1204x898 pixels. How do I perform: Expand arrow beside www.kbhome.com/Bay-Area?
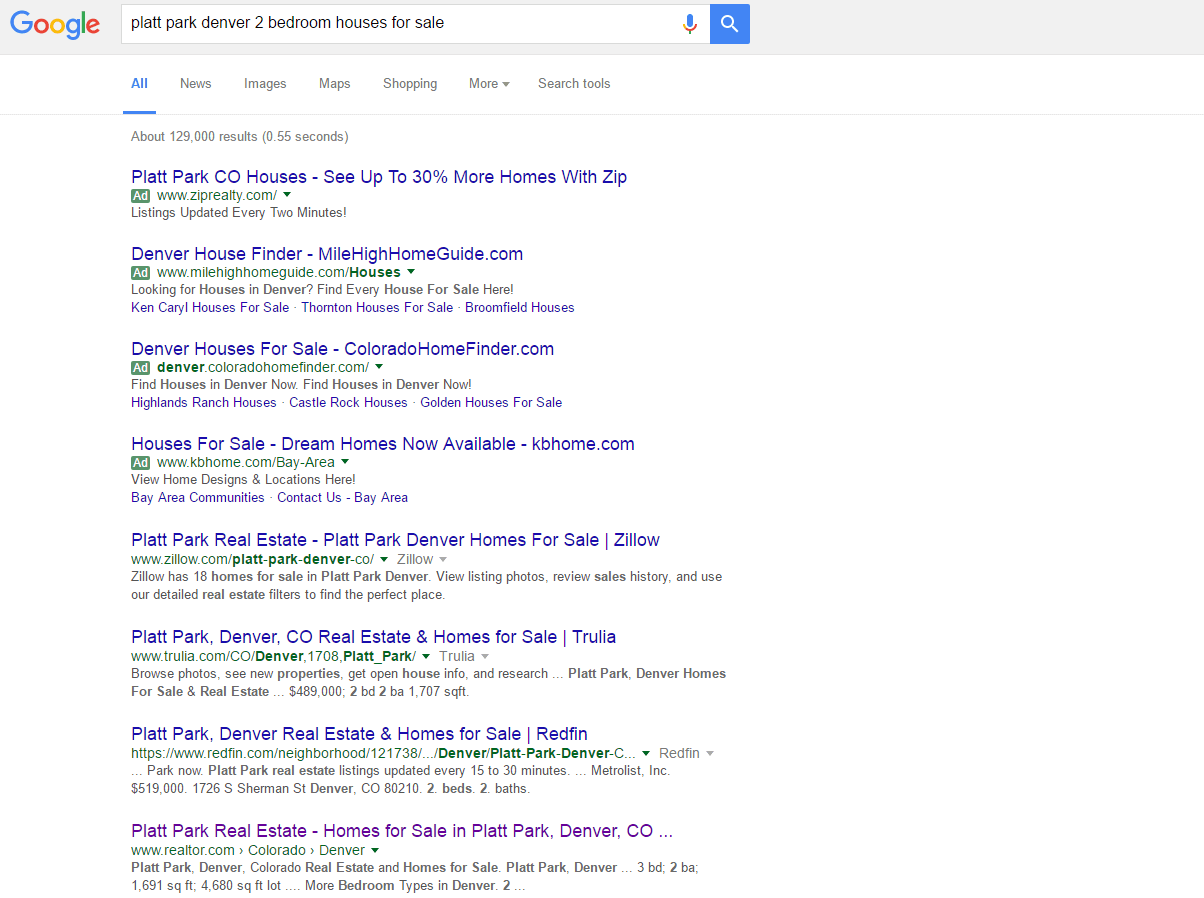click(345, 462)
